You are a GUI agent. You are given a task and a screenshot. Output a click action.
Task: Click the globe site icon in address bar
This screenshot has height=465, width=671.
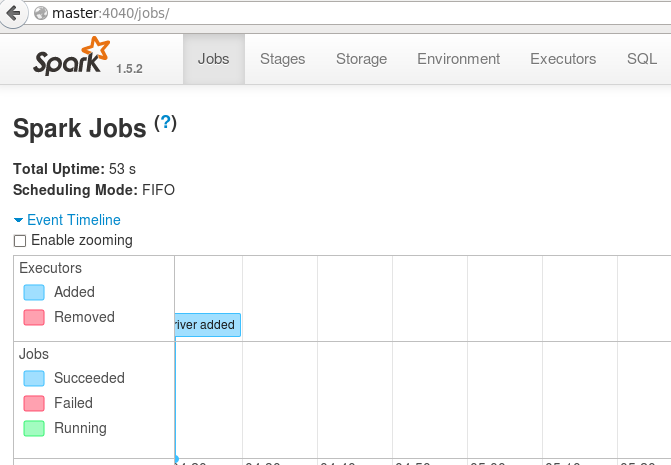tap(41, 13)
